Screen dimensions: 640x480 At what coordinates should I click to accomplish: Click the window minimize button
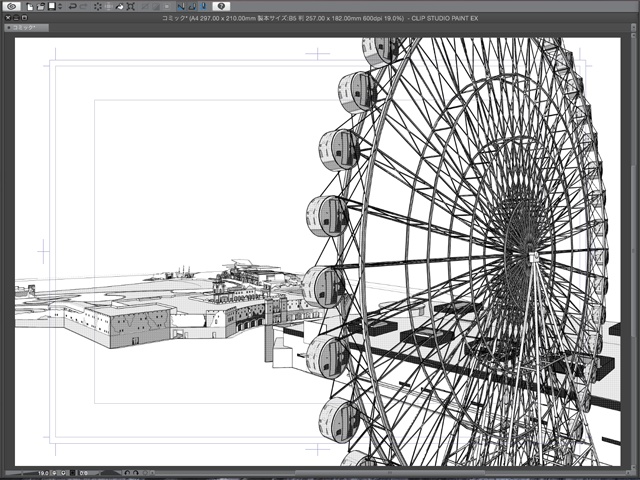click(16, 18)
